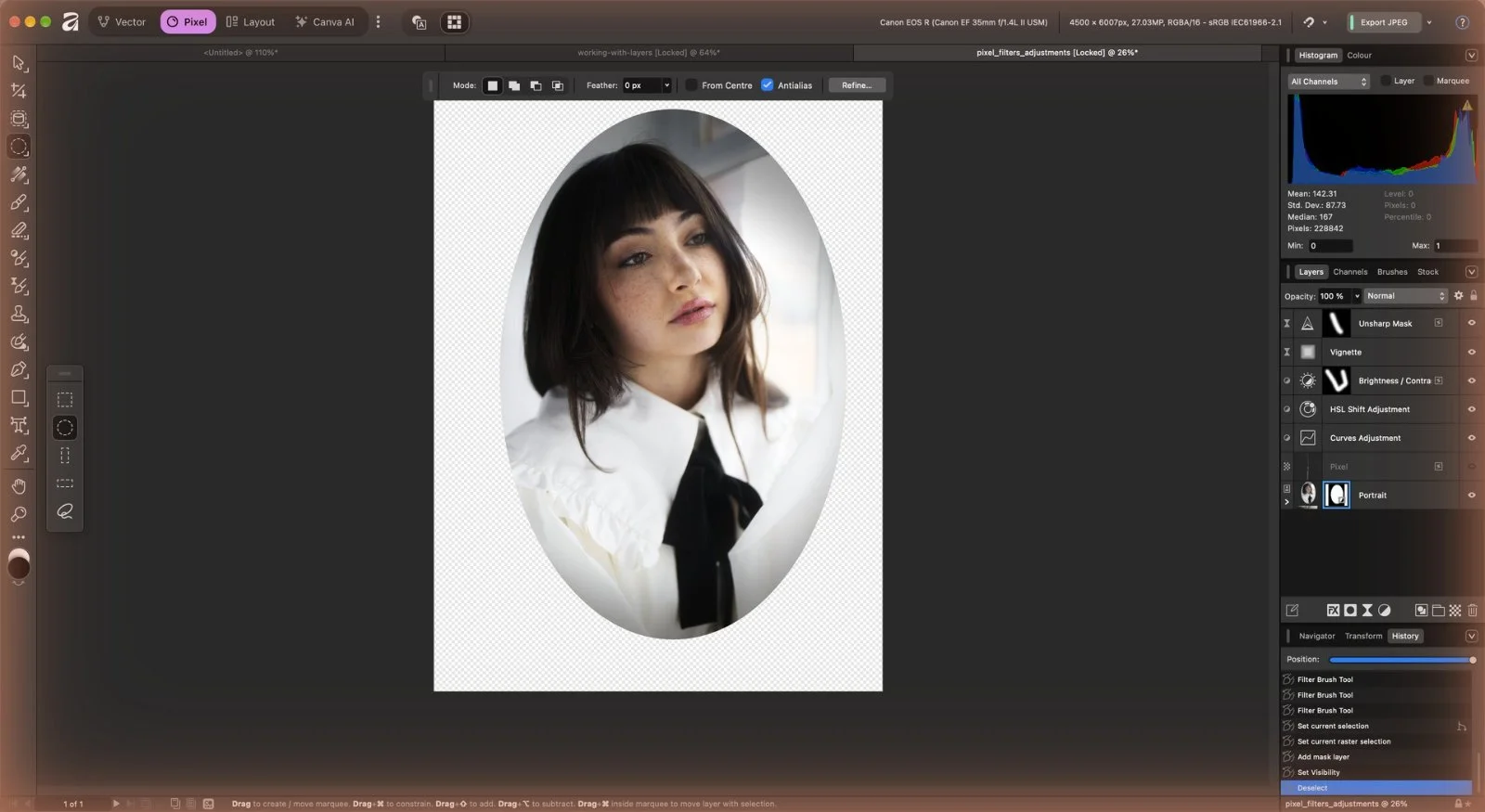Open the All Channels histogram dropdown
Screen dimensions: 1485x812
click(1329, 82)
